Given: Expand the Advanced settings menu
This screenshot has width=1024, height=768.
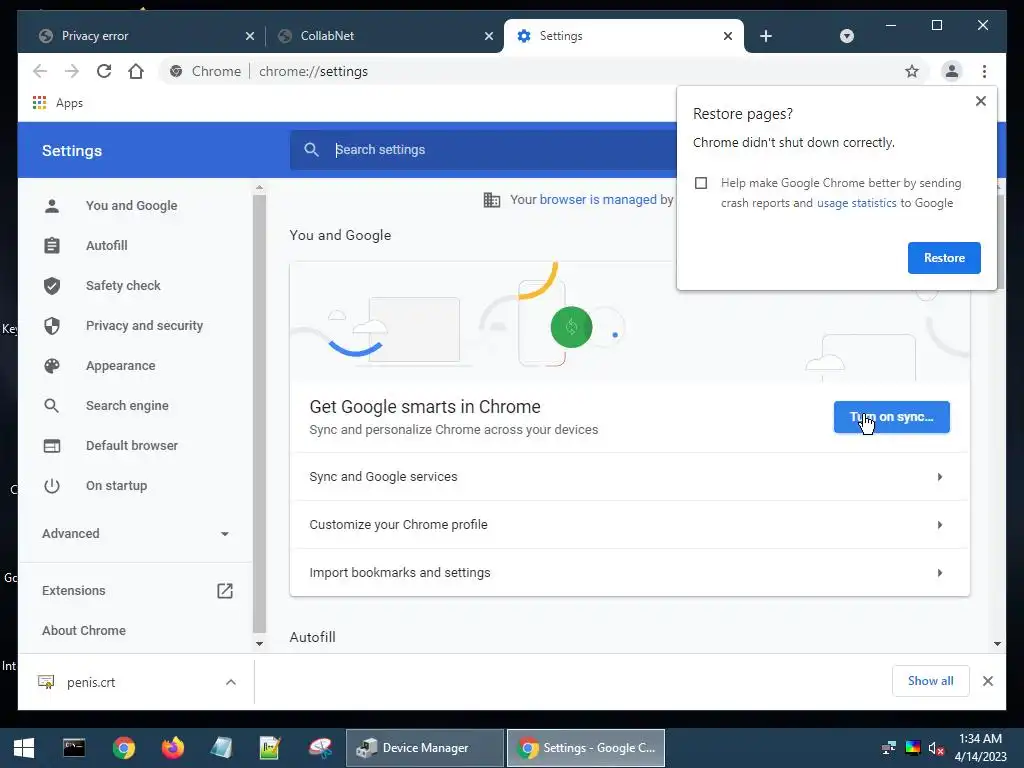Looking at the screenshot, I should [x=136, y=534].
